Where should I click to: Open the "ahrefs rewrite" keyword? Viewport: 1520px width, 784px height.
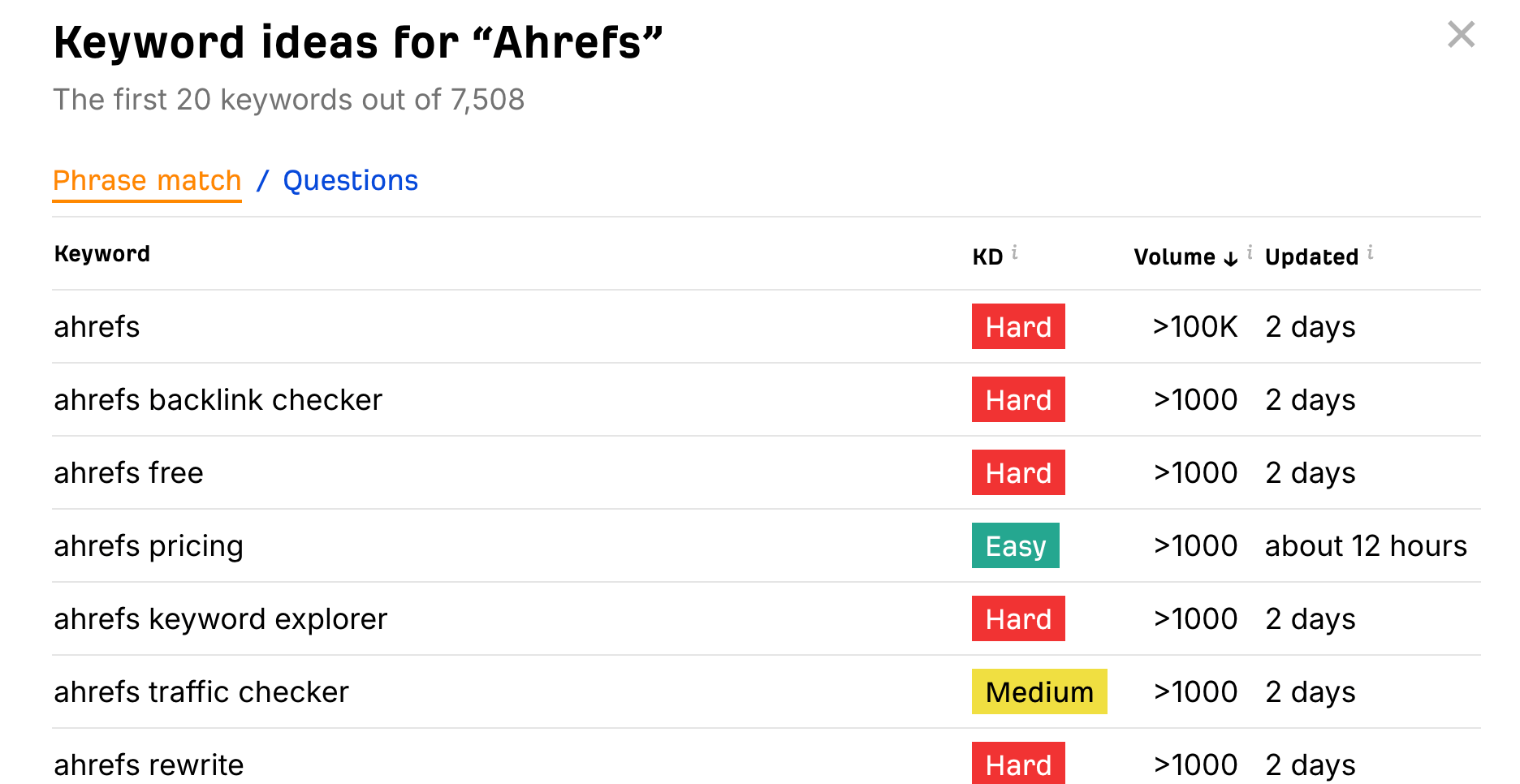[x=149, y=765]
